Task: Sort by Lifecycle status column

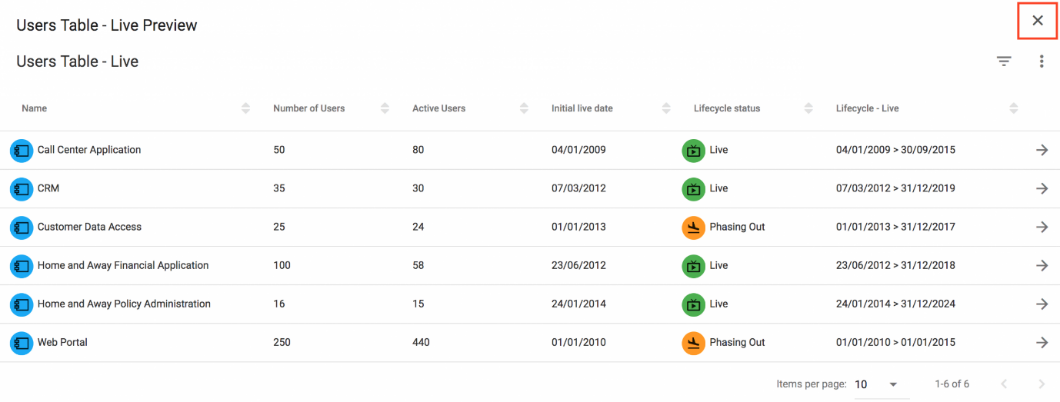Action: (x=808, y=108)
